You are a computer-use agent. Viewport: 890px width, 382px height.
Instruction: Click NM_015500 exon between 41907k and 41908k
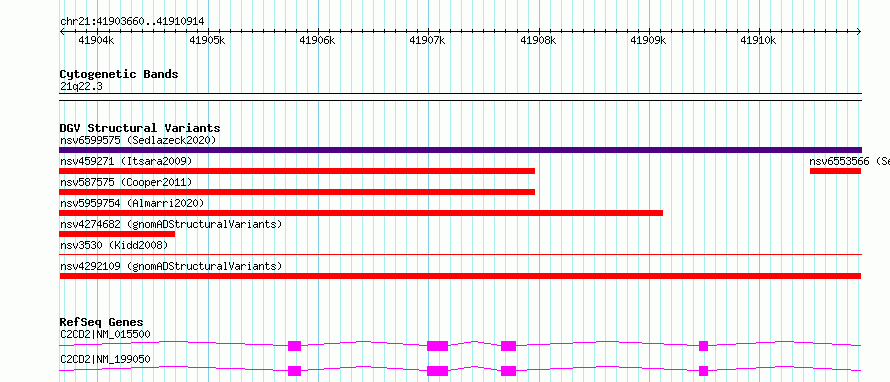click(509, 346)
